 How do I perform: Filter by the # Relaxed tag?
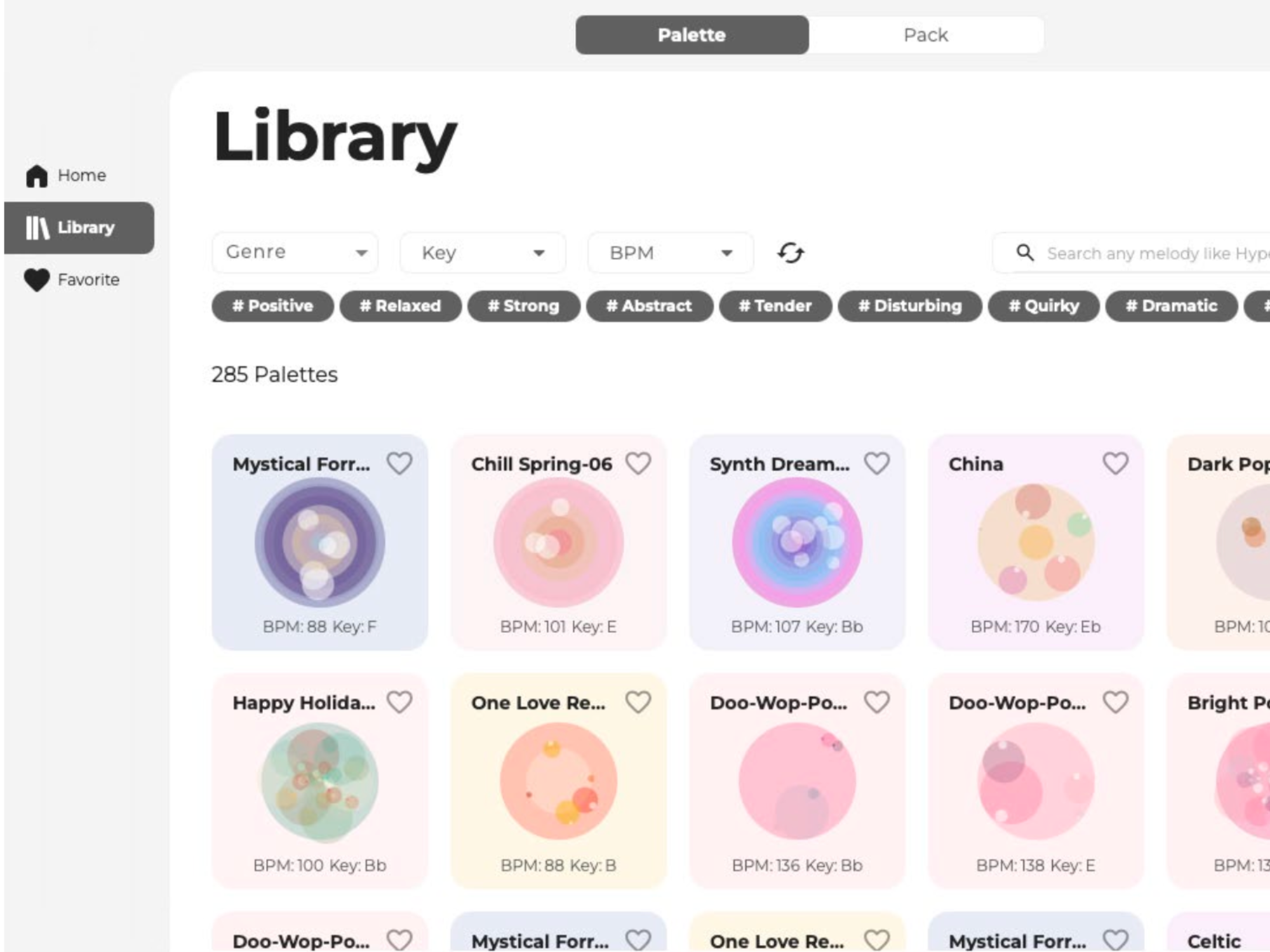(x=400, y=306)
